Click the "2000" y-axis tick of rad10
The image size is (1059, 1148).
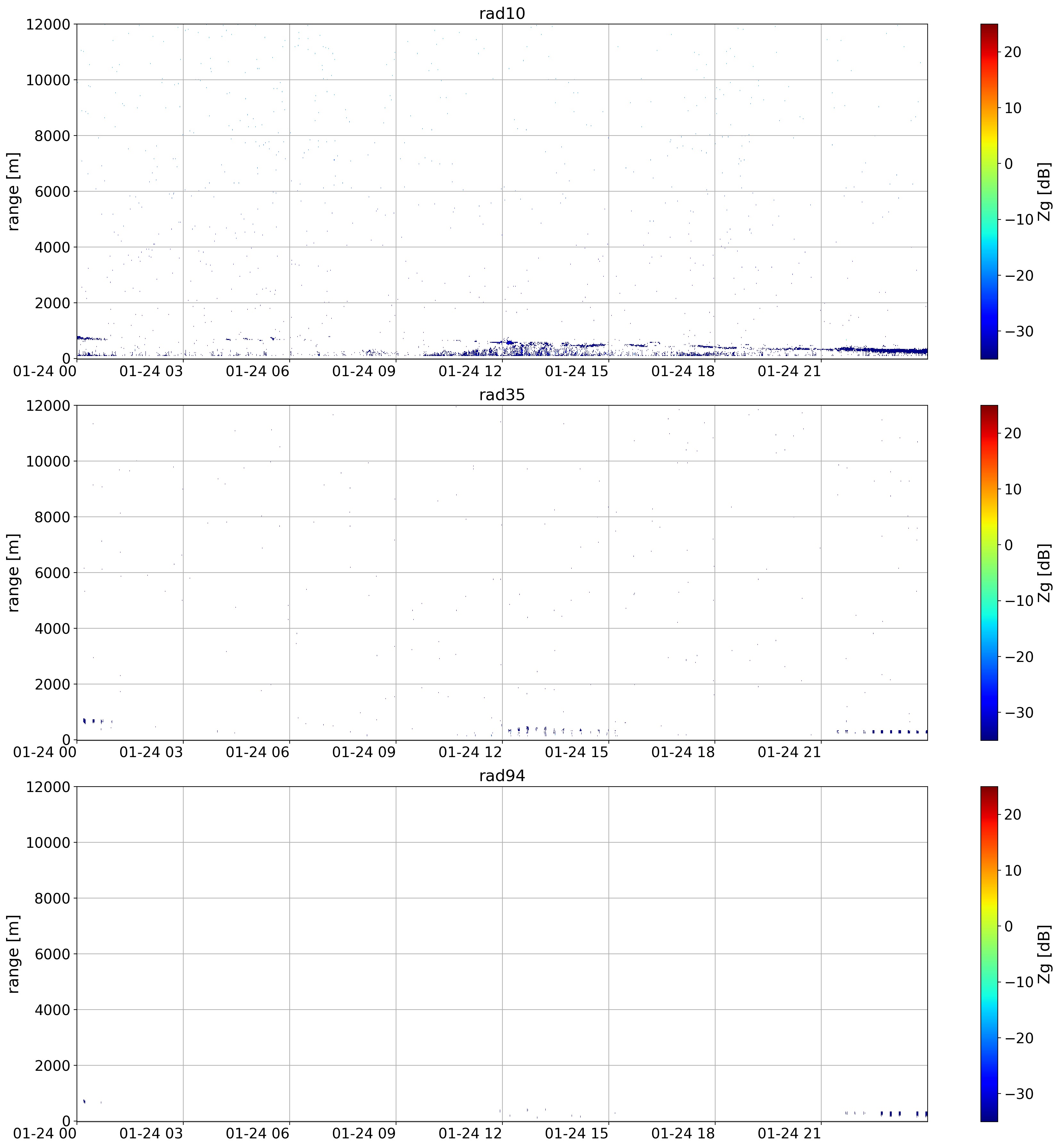tap(53, 303)
